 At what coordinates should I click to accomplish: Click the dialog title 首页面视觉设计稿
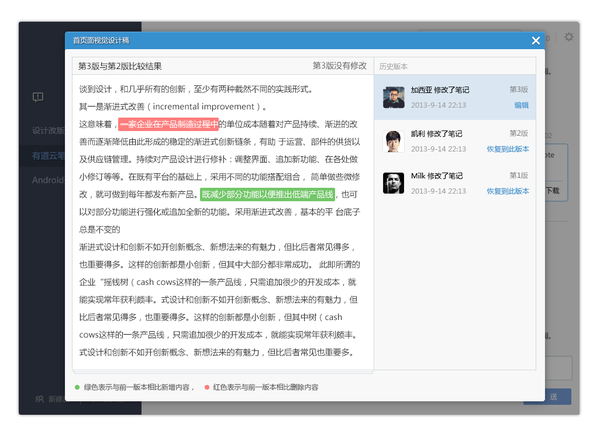[x=101, y=41]
